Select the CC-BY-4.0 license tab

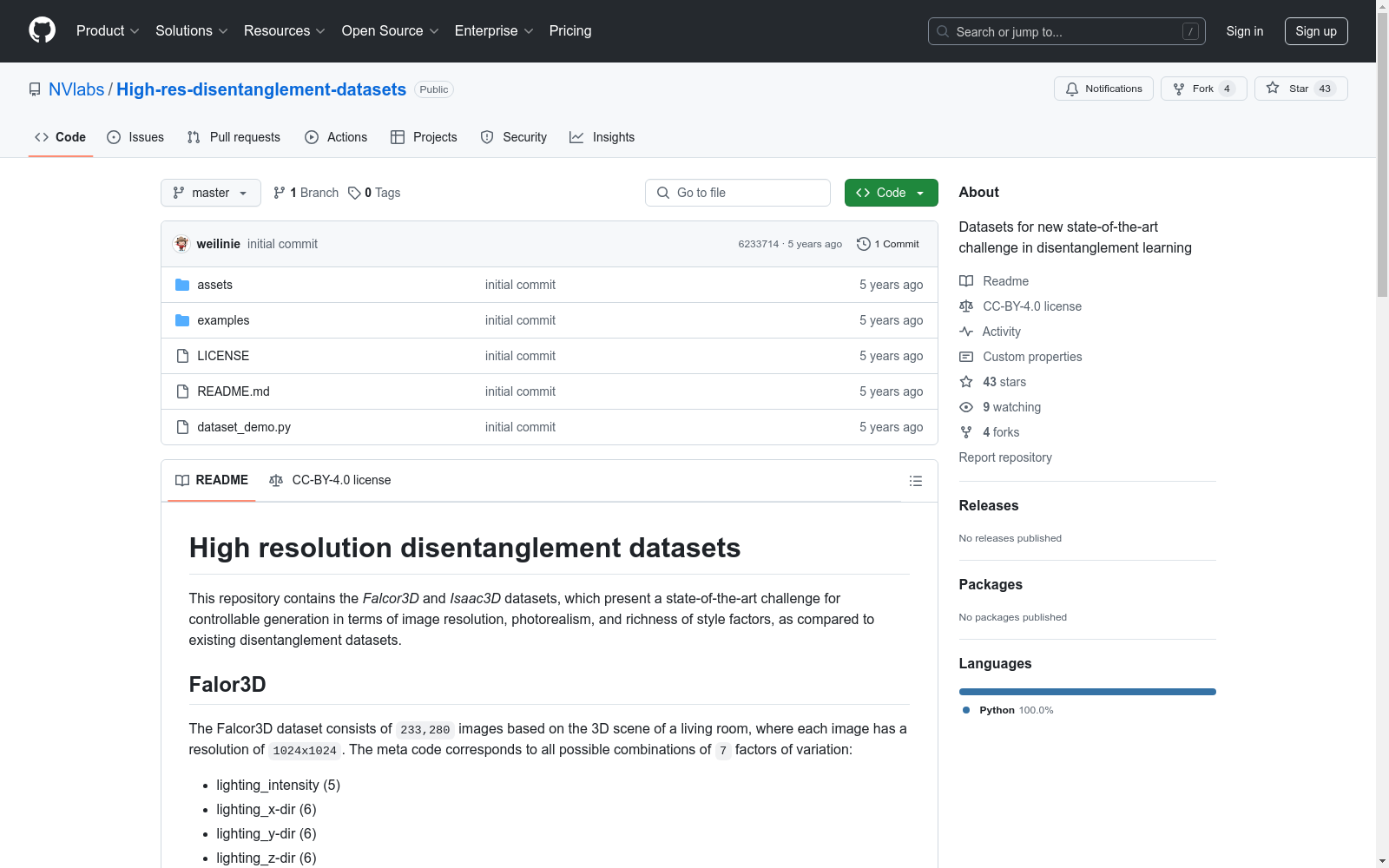click(x=330, y=480)
